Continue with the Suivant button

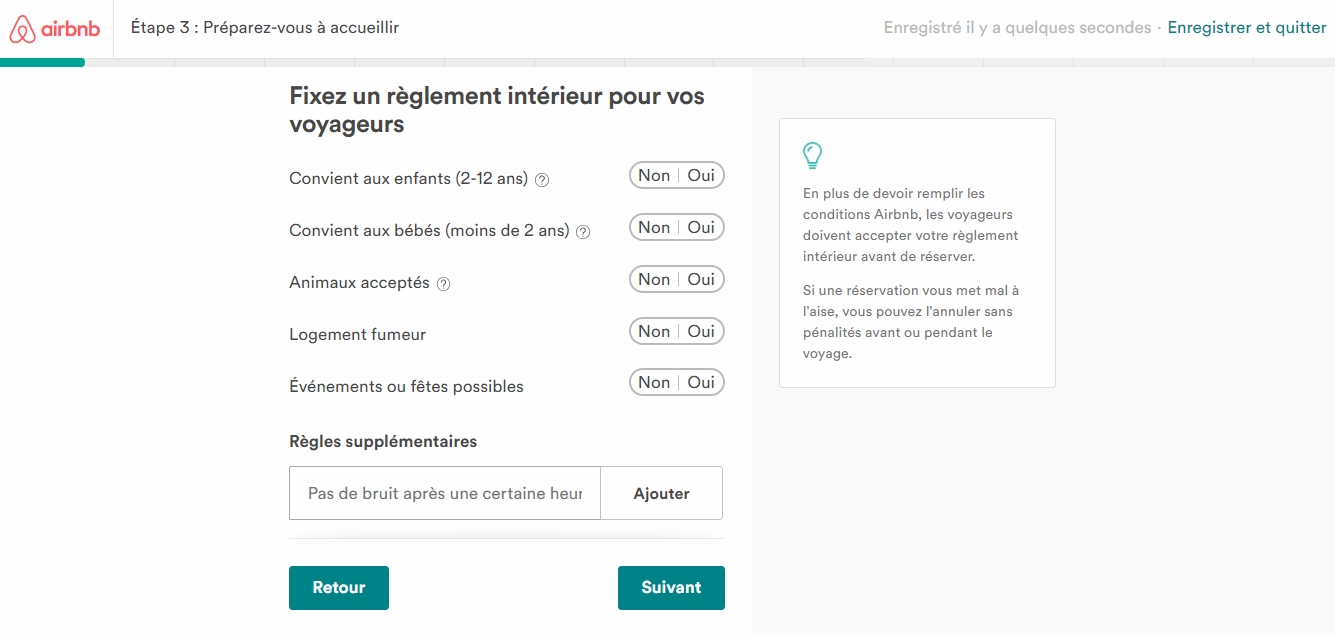[671, 588]
